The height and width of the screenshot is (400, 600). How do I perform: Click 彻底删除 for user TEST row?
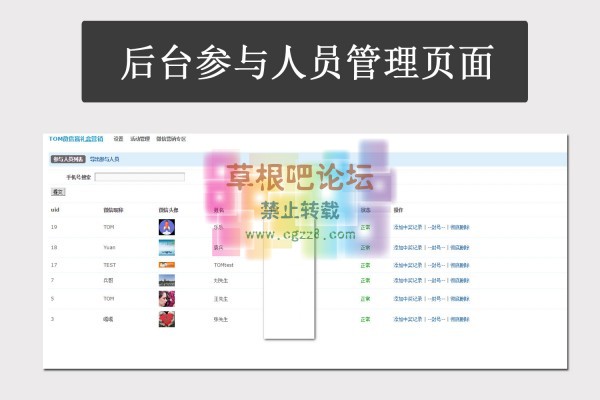point(460,265)
